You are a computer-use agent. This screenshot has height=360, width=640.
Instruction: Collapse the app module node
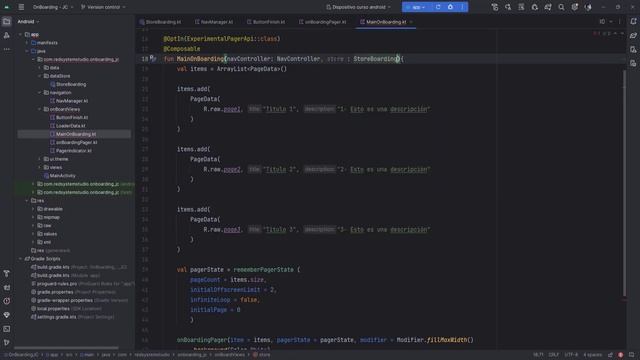[x=20, y=35]
